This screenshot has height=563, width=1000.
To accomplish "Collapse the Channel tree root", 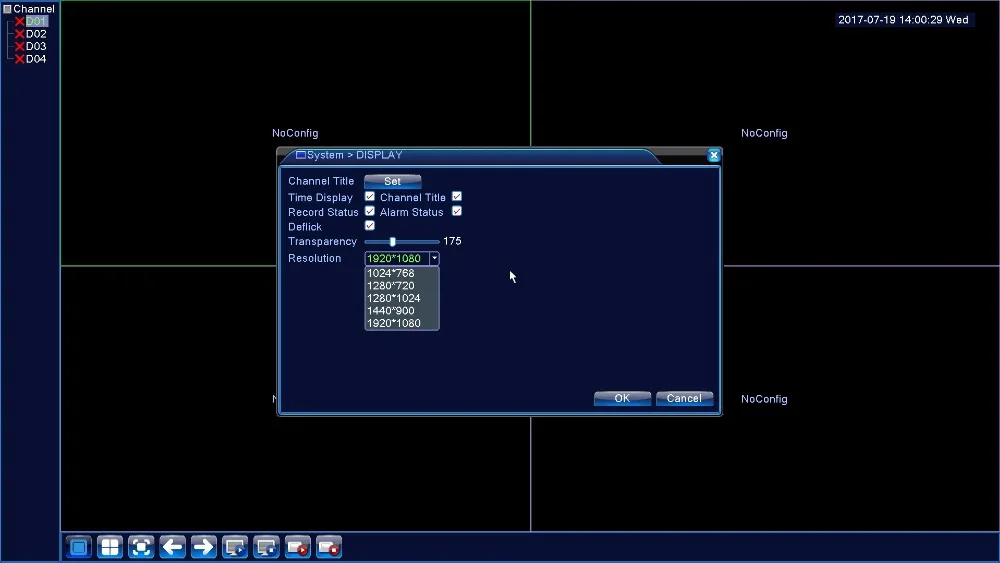I will 8,9.
